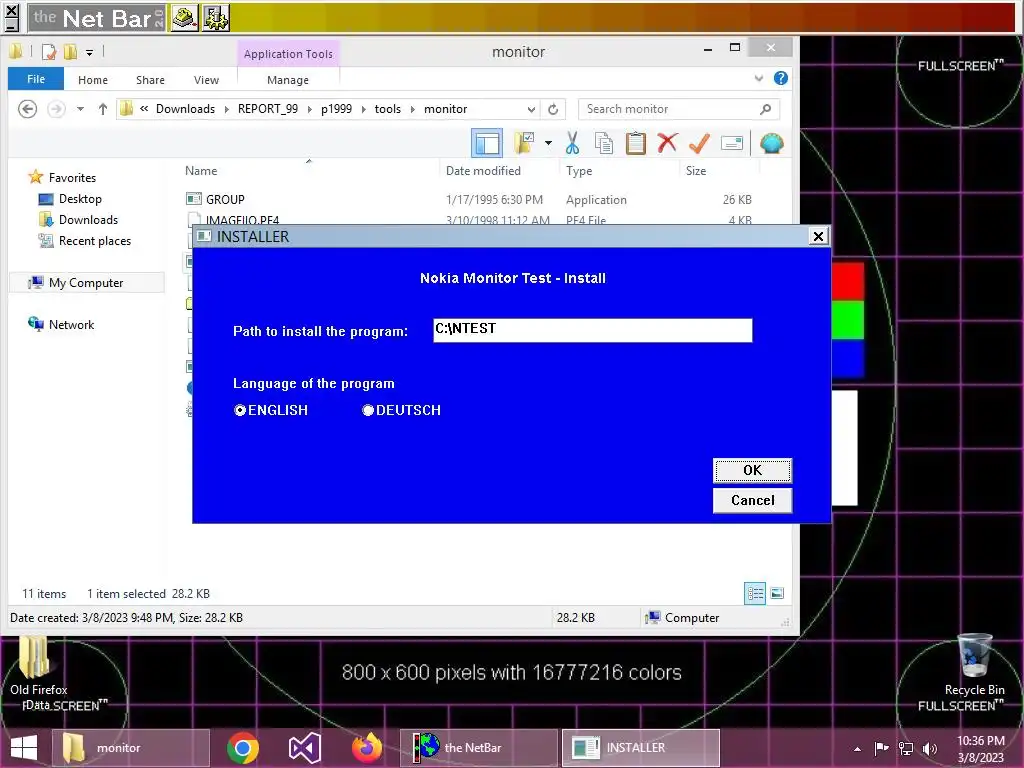Click the search magnifier icon

pos(765,109)
